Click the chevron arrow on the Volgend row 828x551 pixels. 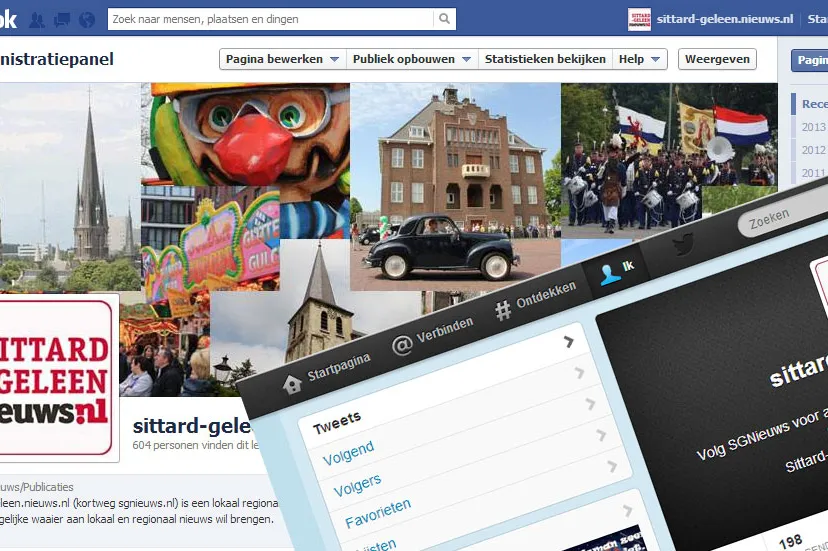tap(579, 373)
